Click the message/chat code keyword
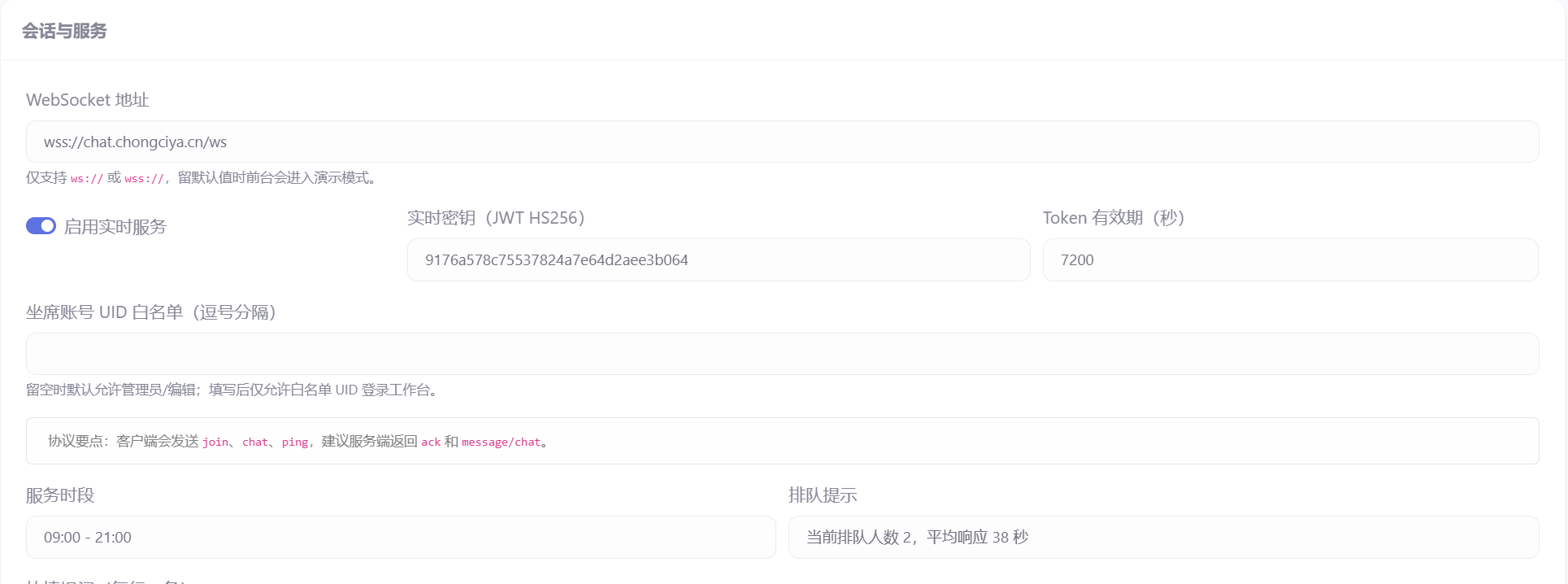This screenshot has height=584, width=1568. click(501, 442)
